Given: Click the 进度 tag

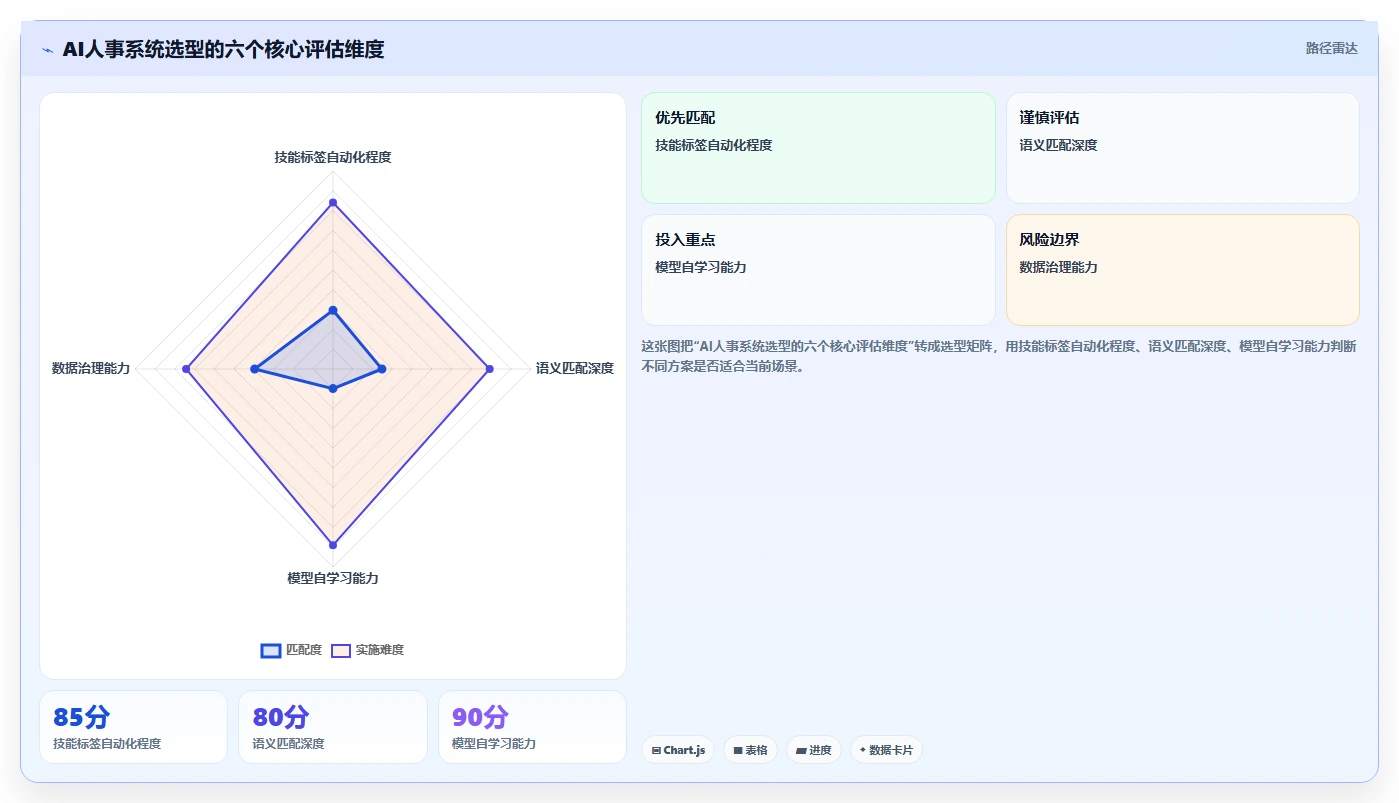Looking at the screenshot, I should point(813,750).
